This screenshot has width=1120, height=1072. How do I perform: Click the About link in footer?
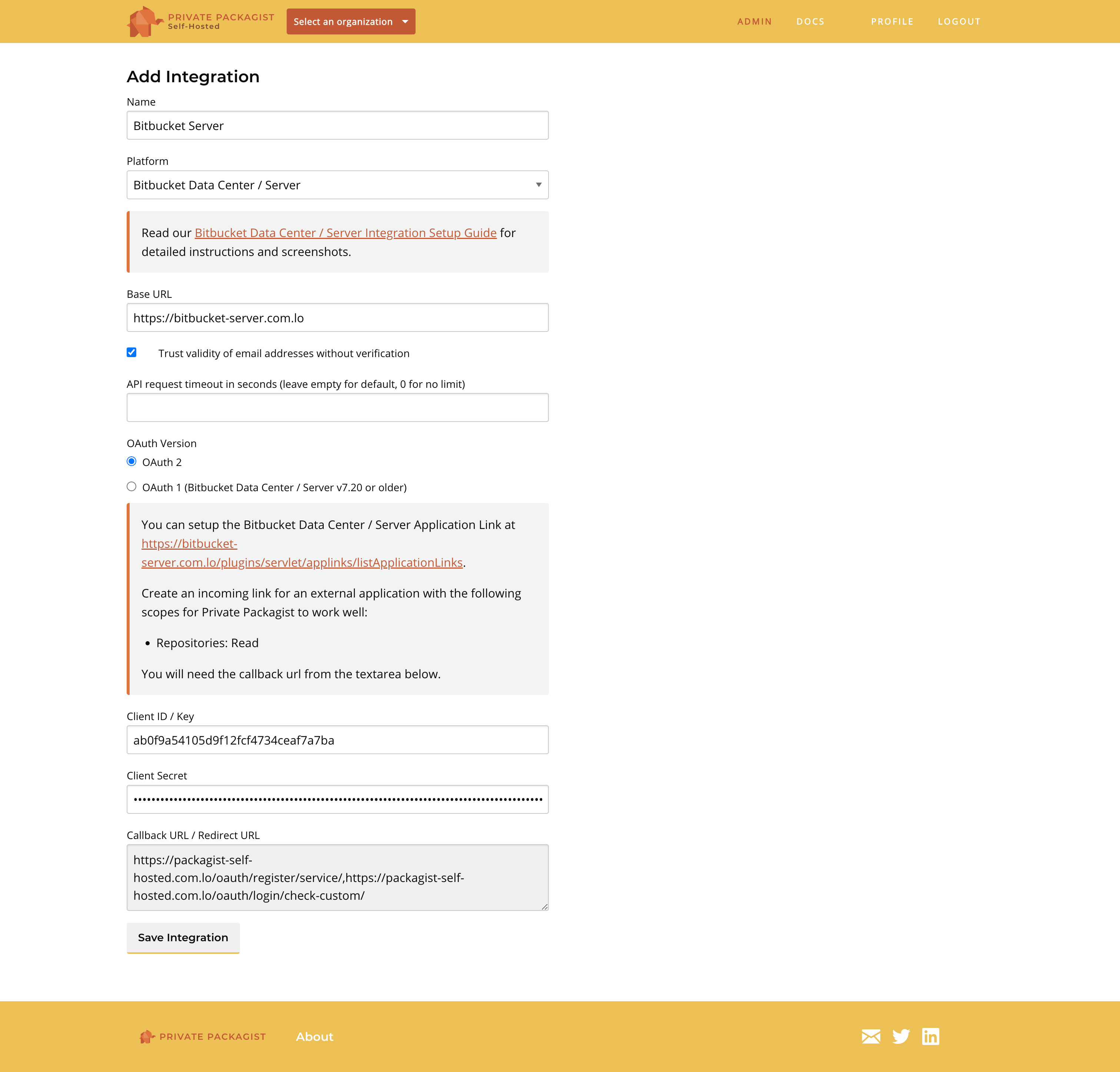pos(314,1036)
